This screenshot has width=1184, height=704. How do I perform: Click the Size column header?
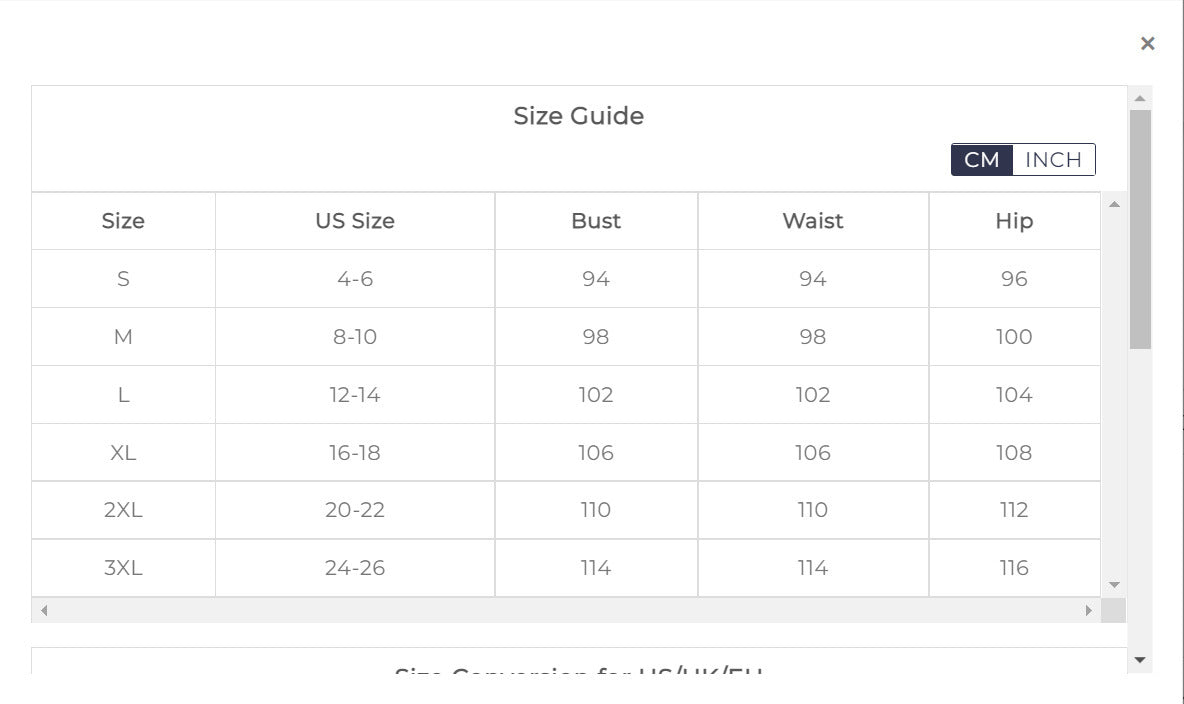pos(123,221)
